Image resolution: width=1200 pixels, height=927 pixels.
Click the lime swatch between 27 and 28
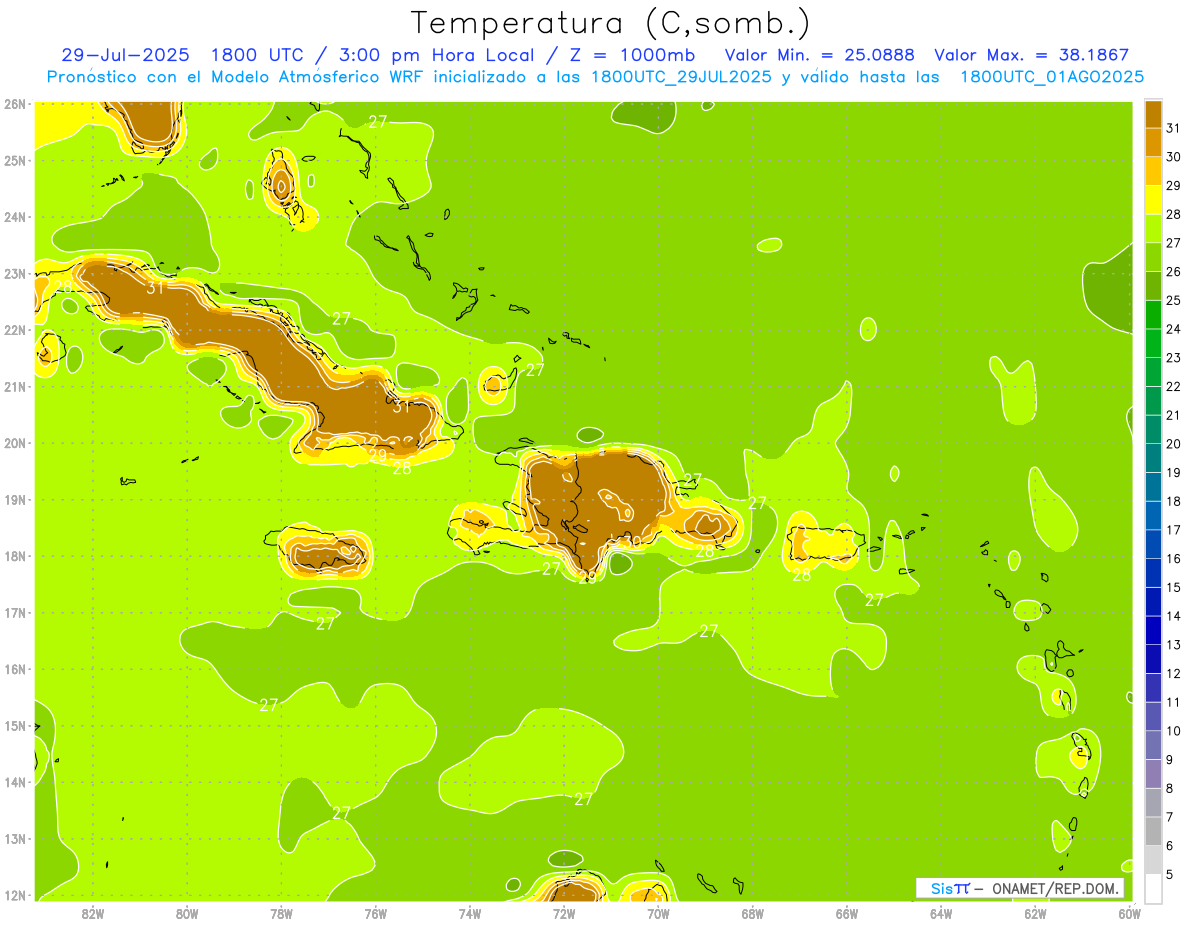(1153, 228)
